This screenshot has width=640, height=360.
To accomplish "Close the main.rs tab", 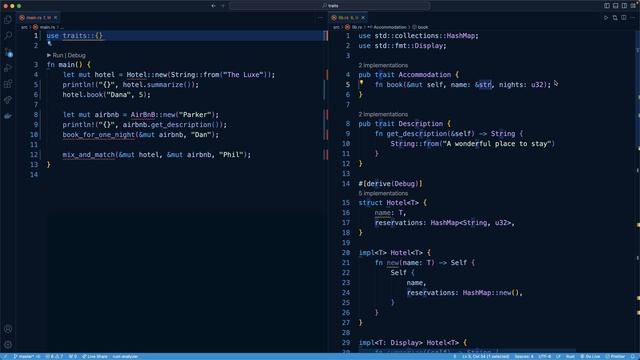I will point(56,18).
